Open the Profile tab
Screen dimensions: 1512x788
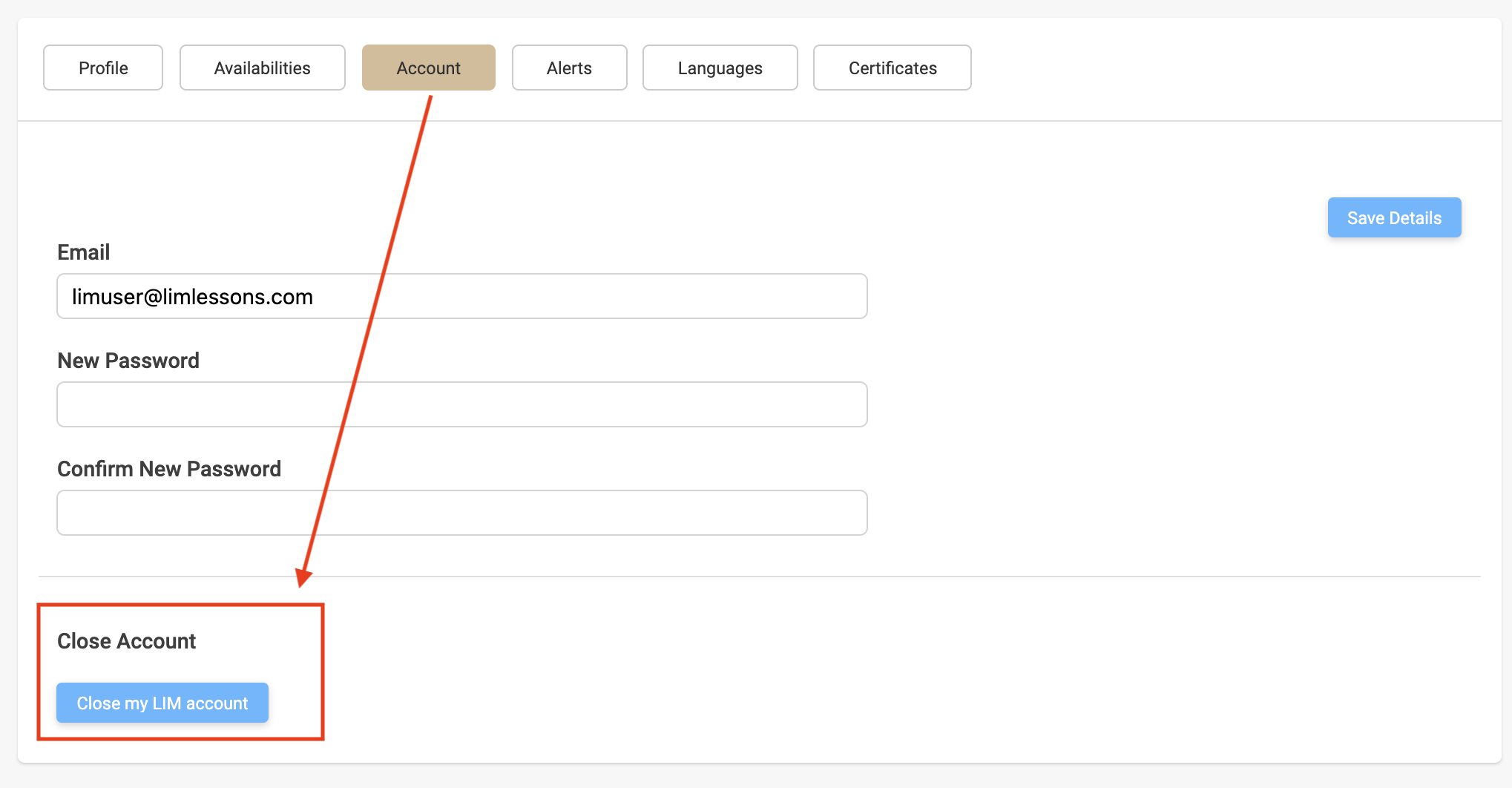[x=103, y=68]
